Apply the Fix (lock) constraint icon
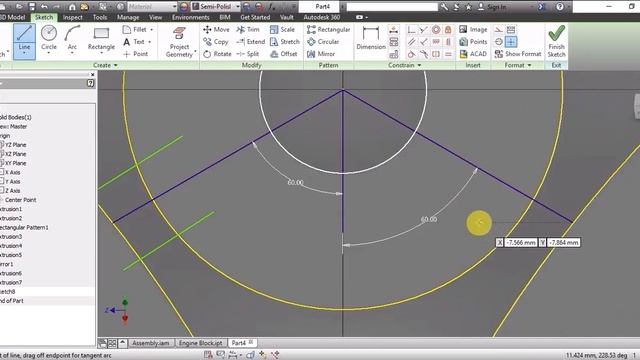Screen dimensions: 640x360 pyautogui.click(x=448, y=29)
